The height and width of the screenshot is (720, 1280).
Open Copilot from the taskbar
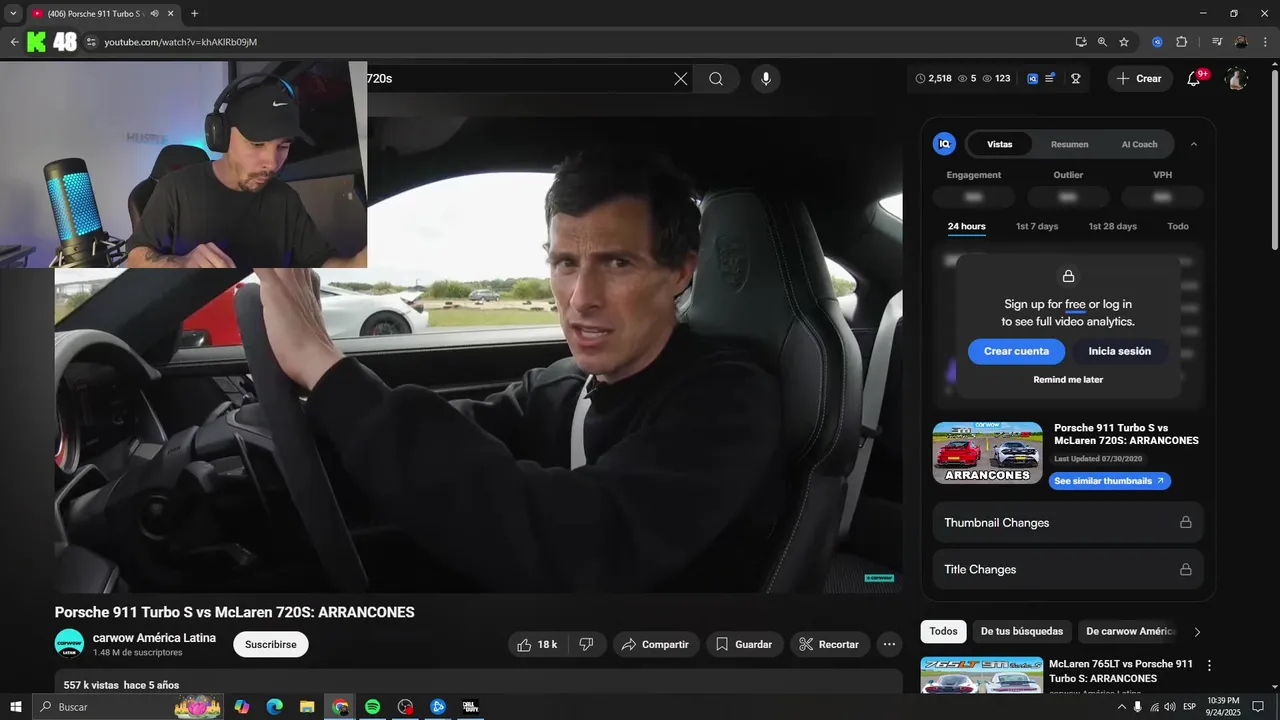click(x=242, y=707)
